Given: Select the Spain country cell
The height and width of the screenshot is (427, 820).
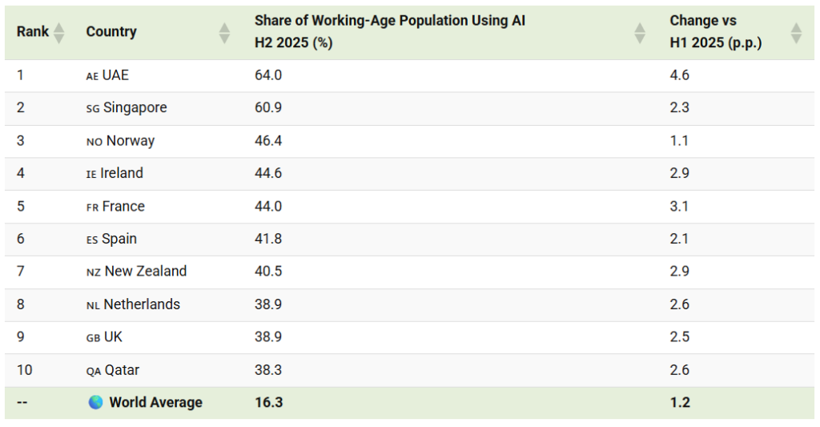Looking at the screenshot, I should point(119,239).
